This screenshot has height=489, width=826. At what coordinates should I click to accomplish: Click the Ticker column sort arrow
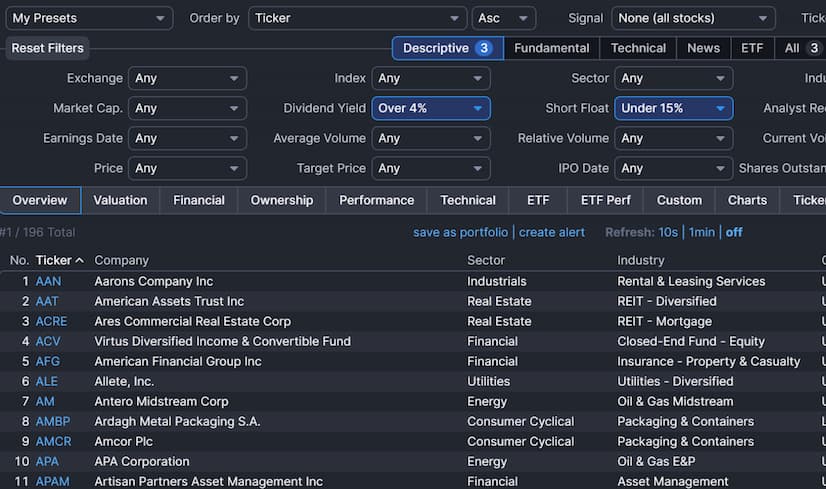[80, 261]
